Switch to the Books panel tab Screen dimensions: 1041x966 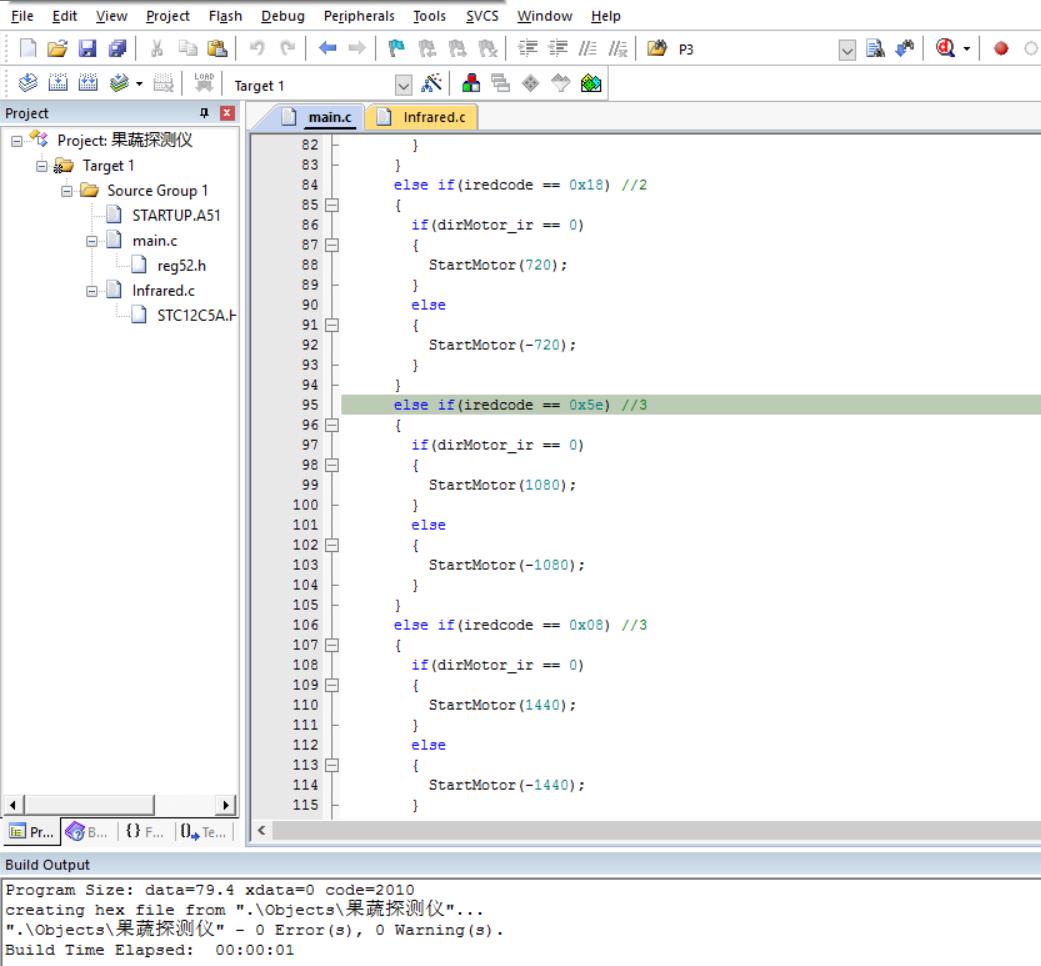click(x=88, y=832)
